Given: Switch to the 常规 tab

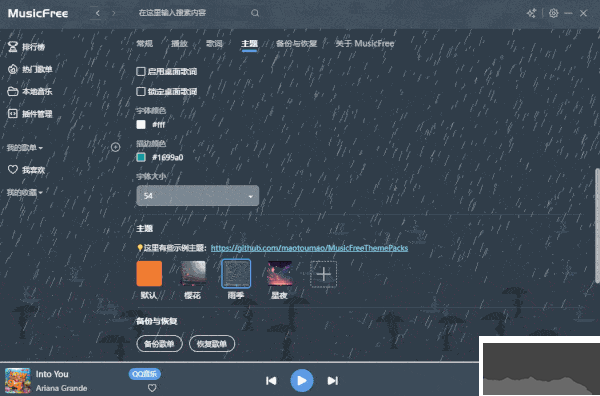Looking at the screenshot, I should tap(145, 44).
